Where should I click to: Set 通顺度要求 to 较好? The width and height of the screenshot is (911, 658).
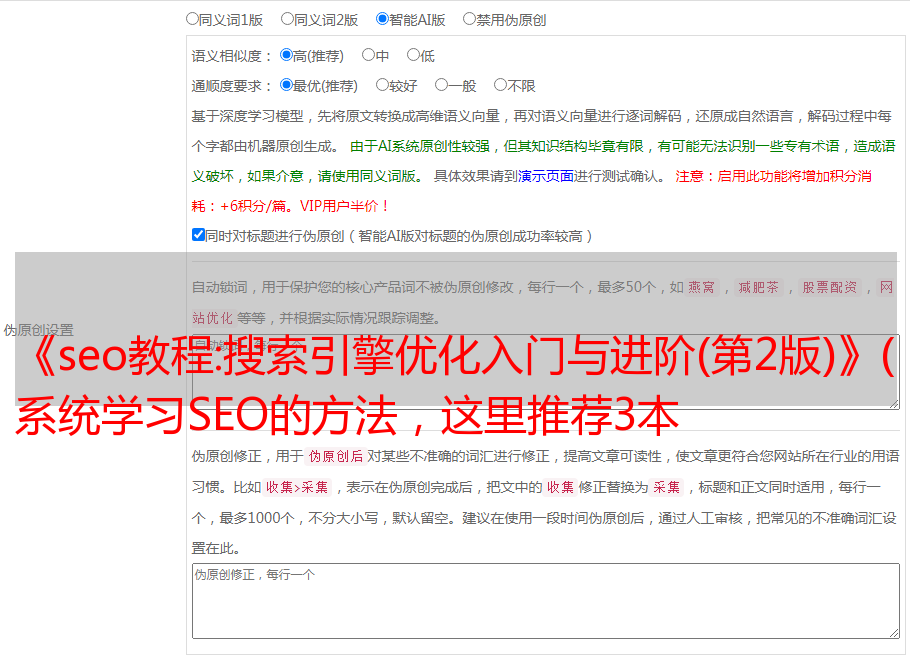[x=382, y=85]
